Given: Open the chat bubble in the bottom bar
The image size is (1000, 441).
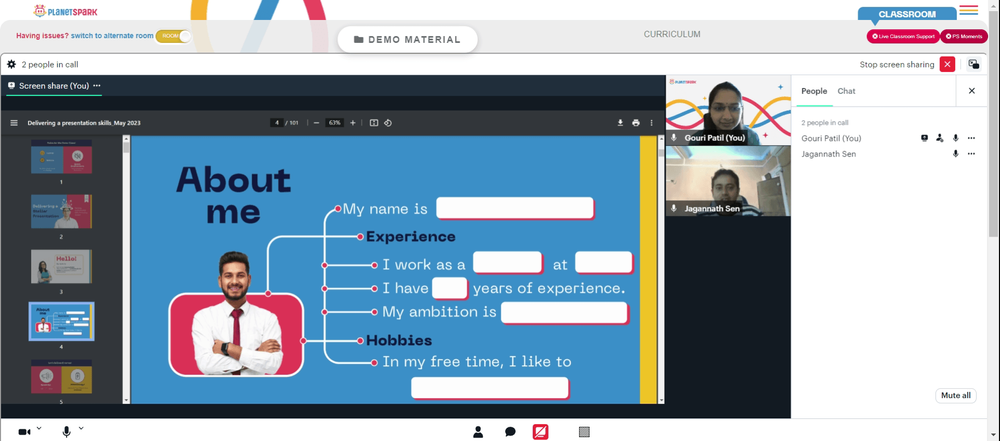Looking at the screenshot, I should click(510, 432).
